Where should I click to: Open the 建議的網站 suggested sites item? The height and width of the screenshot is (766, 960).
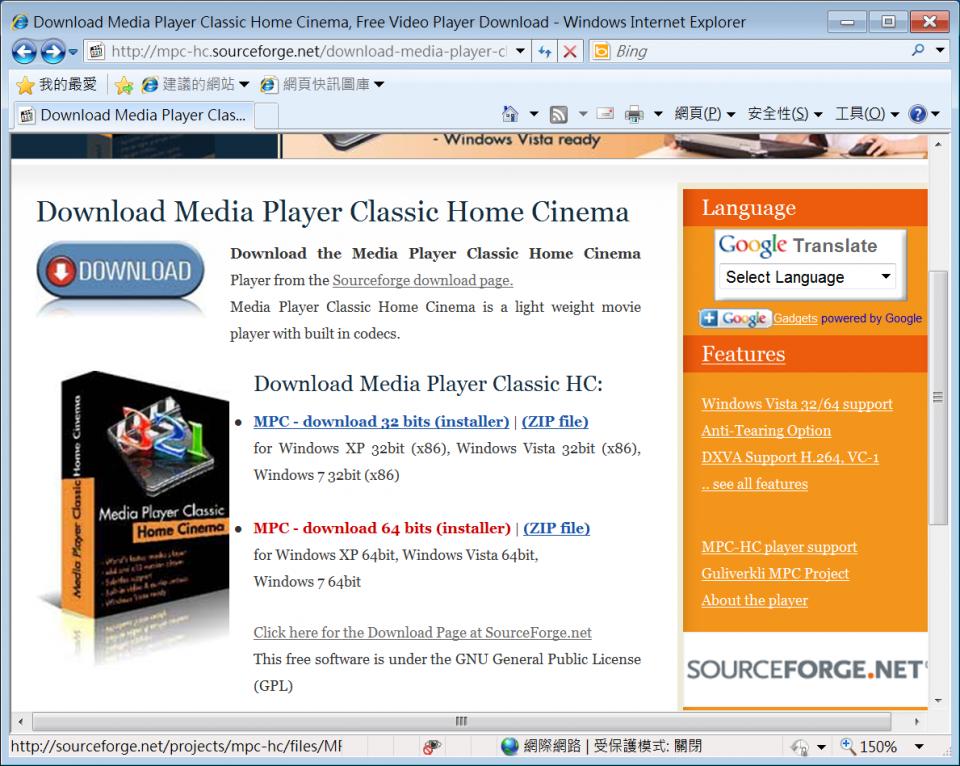tap(195, 84)
